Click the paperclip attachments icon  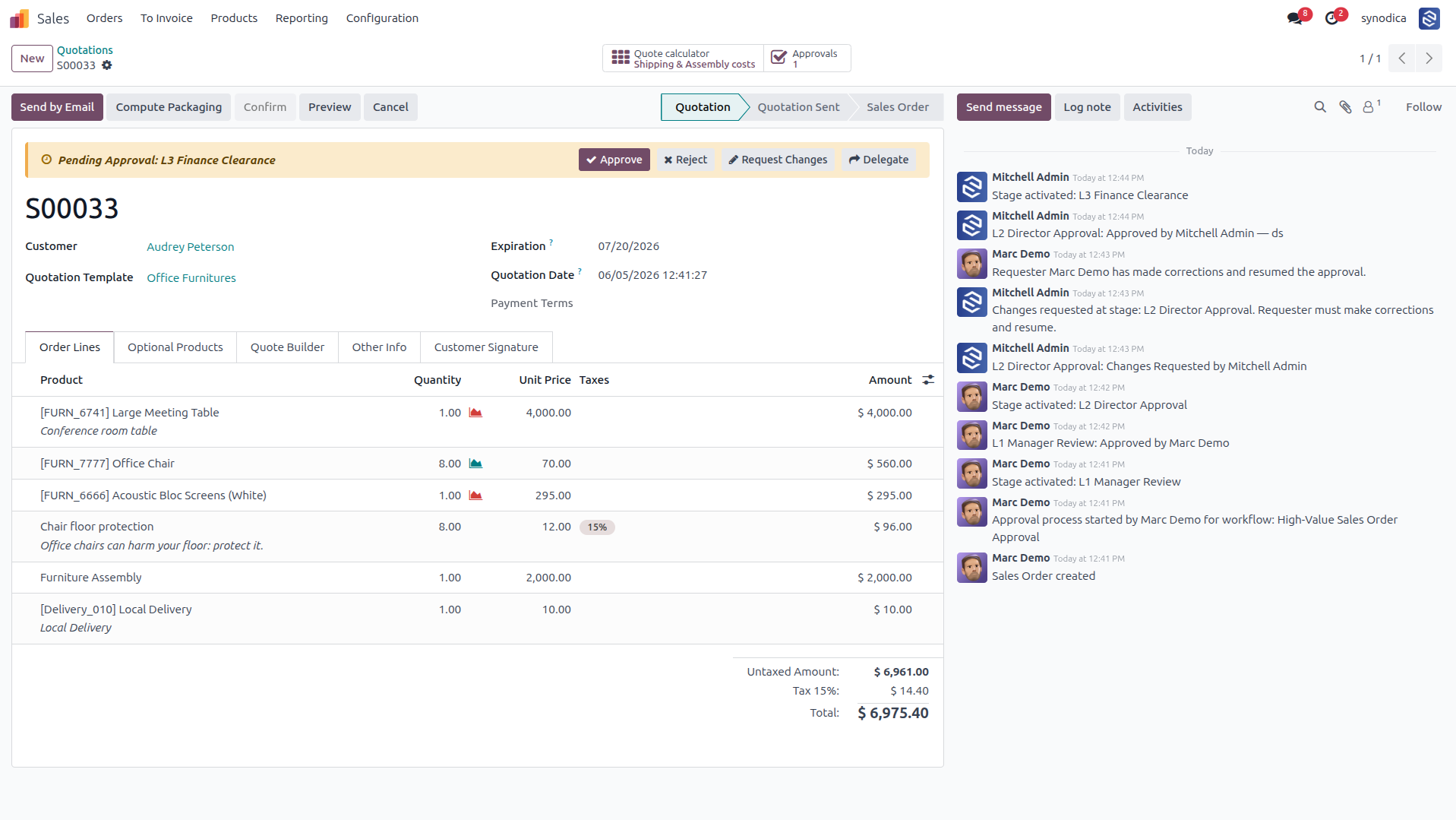1345,107
